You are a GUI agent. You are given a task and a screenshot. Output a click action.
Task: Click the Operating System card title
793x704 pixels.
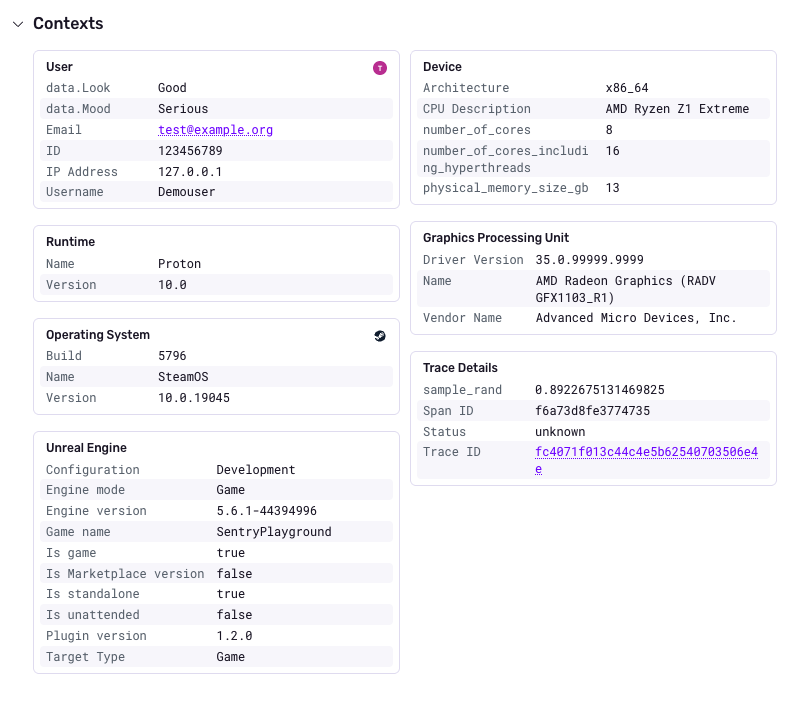point(98,335)
